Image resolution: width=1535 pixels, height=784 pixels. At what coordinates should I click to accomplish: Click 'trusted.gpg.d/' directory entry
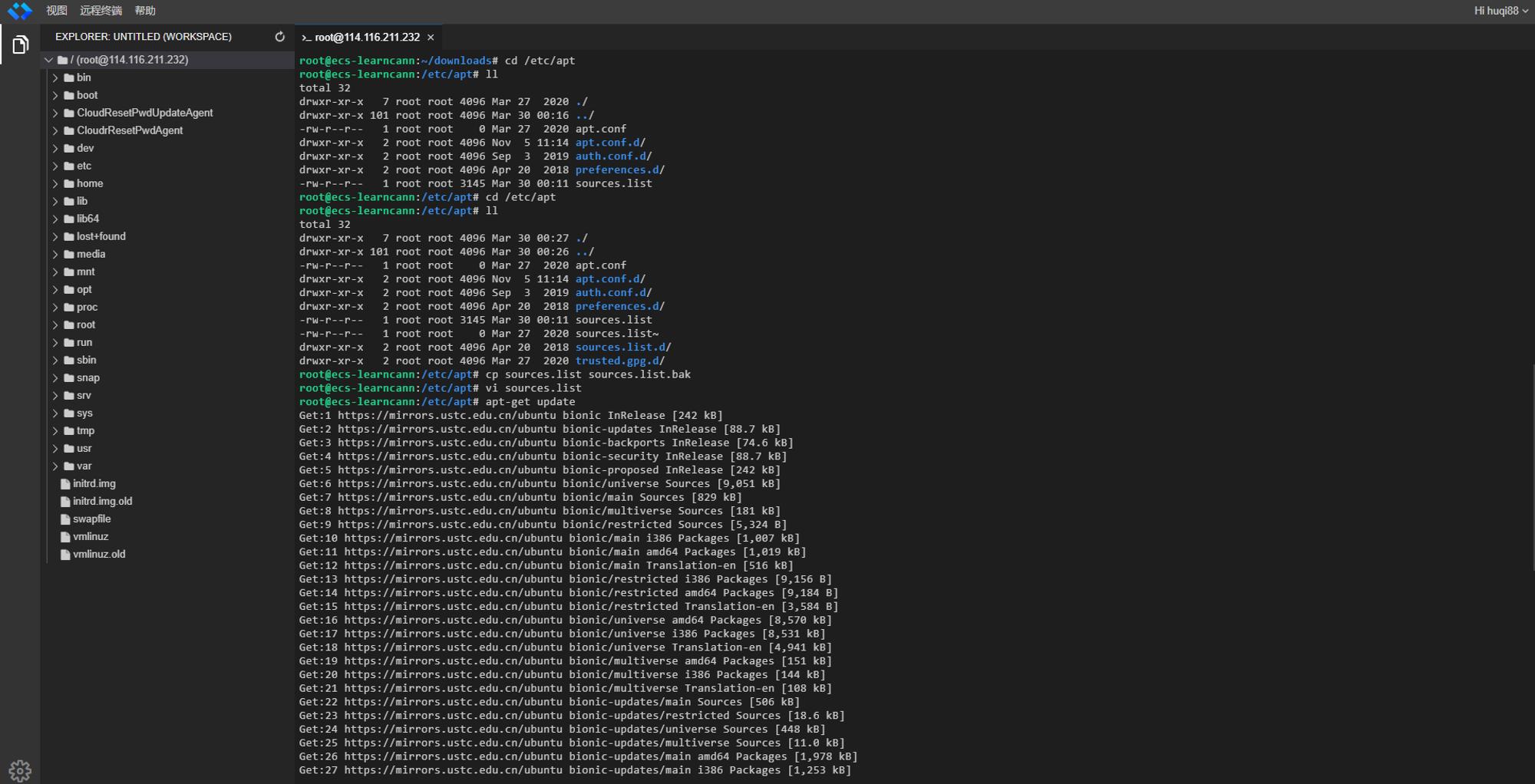620,361
